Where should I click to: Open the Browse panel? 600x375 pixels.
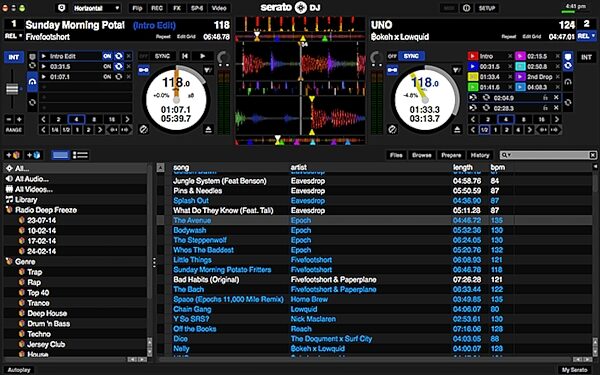click(422, 155)
